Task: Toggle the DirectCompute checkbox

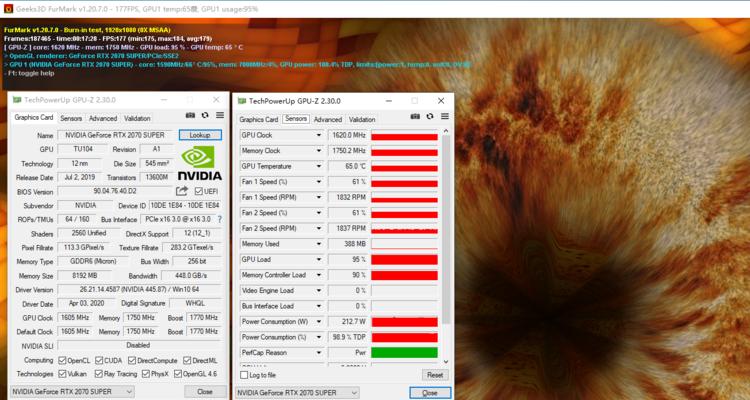Action: click(132, 360)
